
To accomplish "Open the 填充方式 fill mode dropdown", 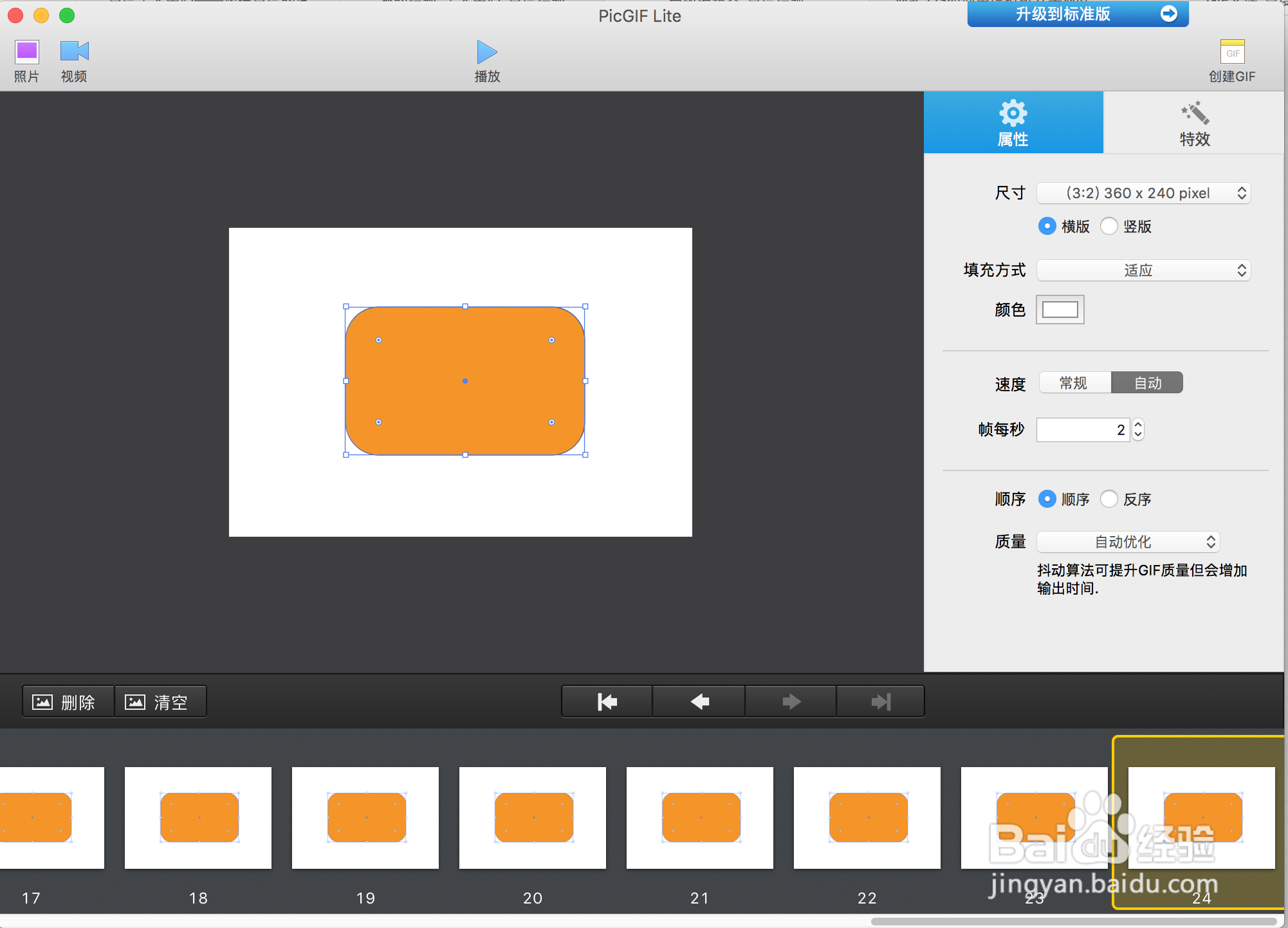I will 1143,270.
